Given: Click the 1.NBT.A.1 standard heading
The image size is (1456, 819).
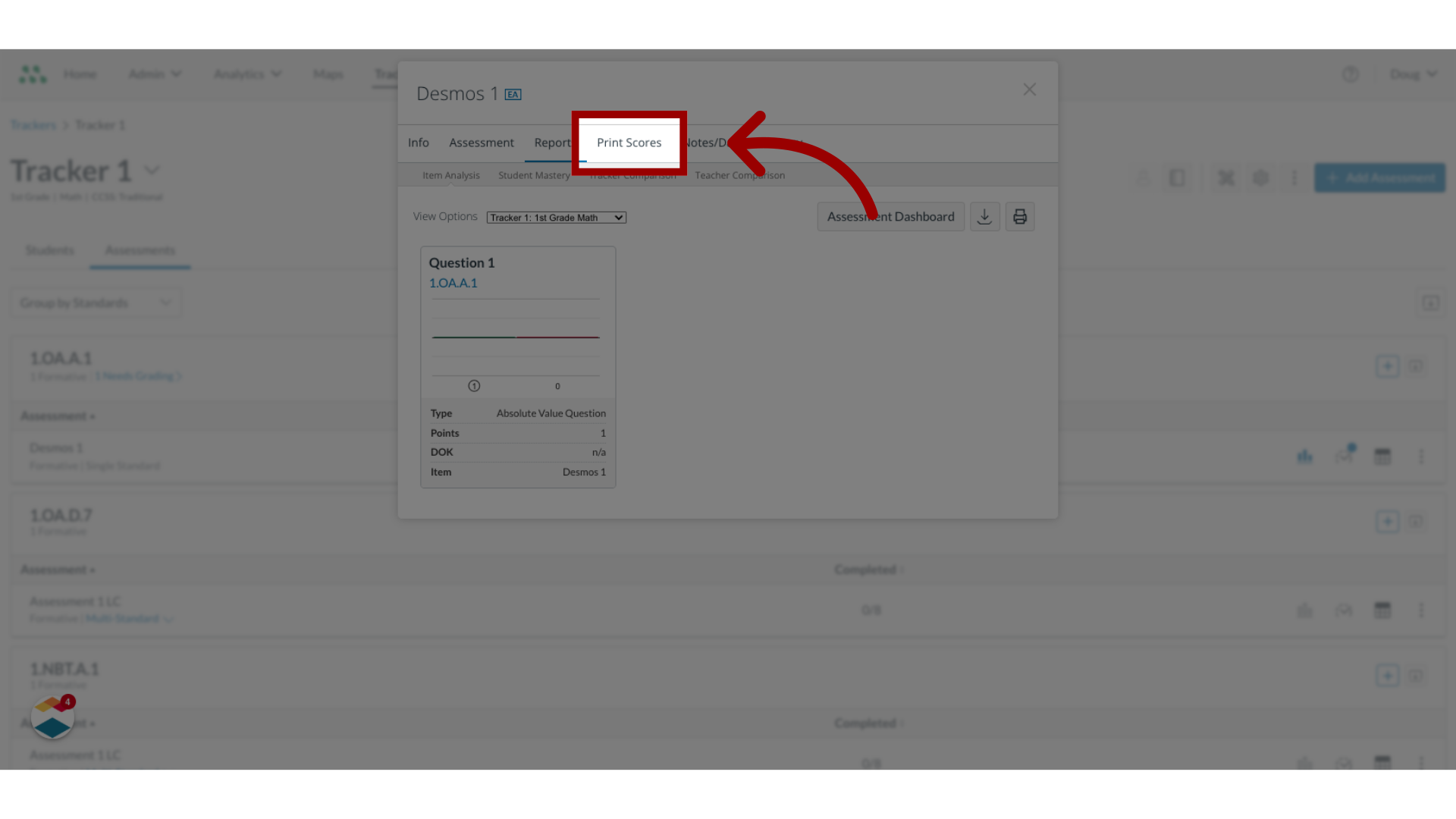Looking at the screenshot, I should click(64, 669).
